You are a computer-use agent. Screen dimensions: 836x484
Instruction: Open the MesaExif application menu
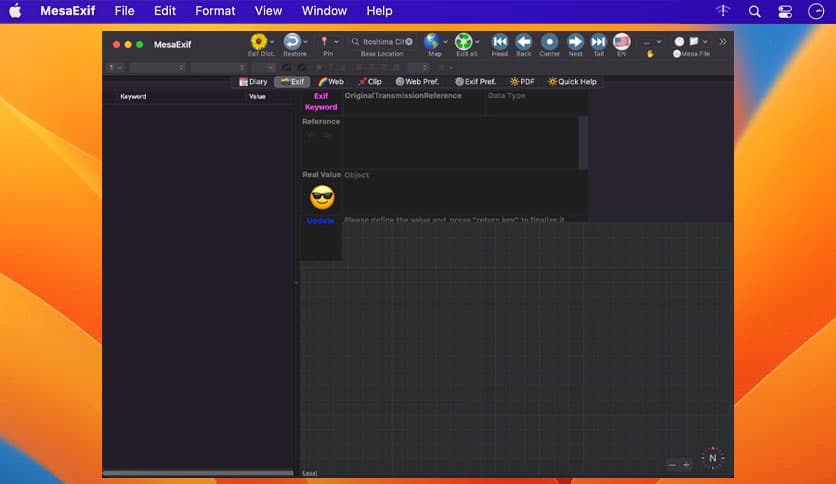tap(68, 11)
